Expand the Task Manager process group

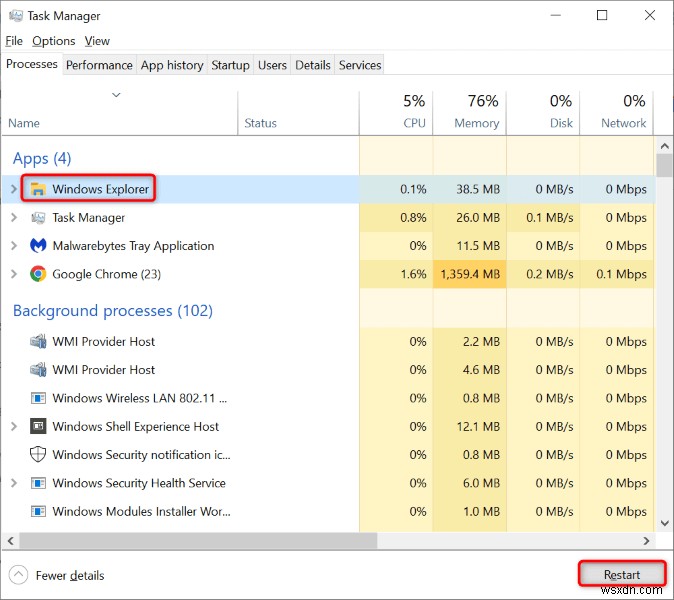coord(13,217)
